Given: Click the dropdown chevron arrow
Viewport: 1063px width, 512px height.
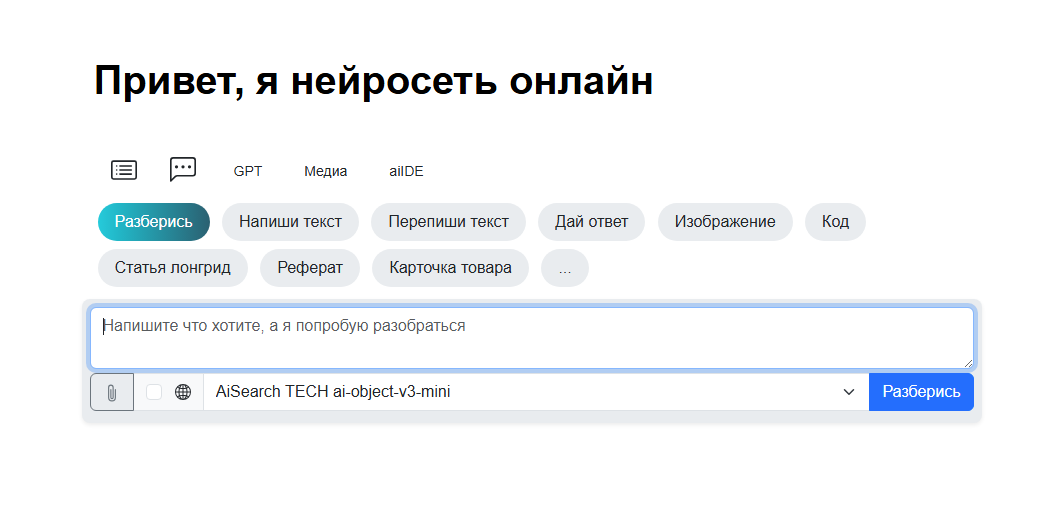Looking at the screenshot, I should pyautogui.click(x=849, y=392).
